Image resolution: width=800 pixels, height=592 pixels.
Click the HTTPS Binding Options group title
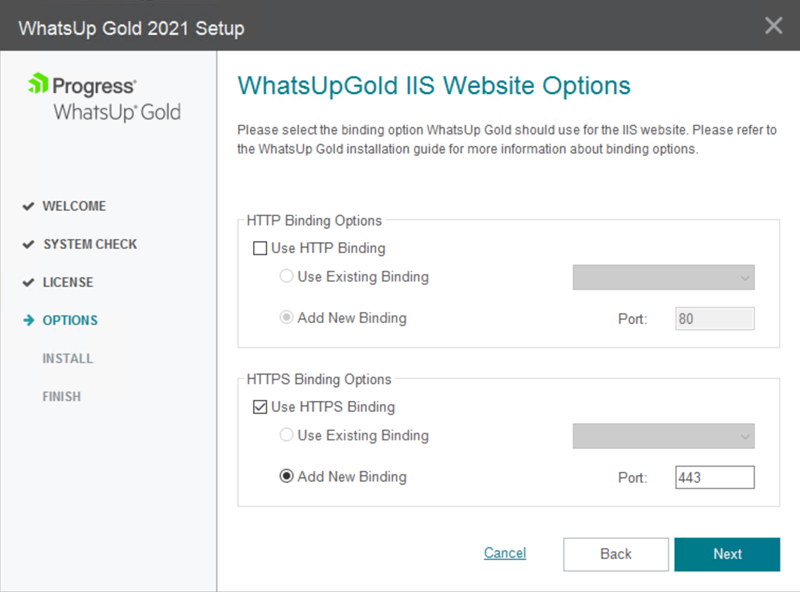point(319,379)
